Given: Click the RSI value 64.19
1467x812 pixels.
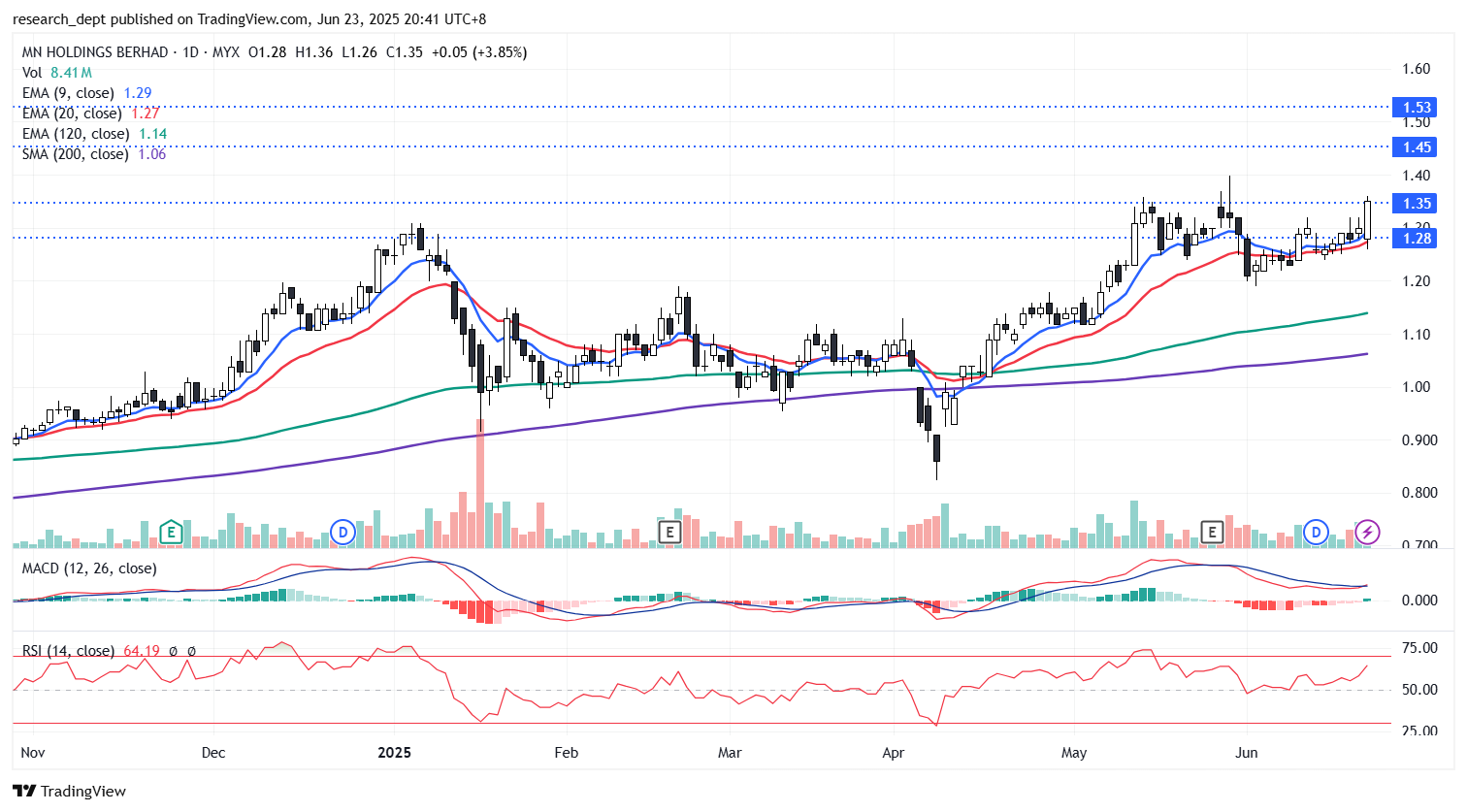Looking at the screenshot, I should tap(141, 651).
